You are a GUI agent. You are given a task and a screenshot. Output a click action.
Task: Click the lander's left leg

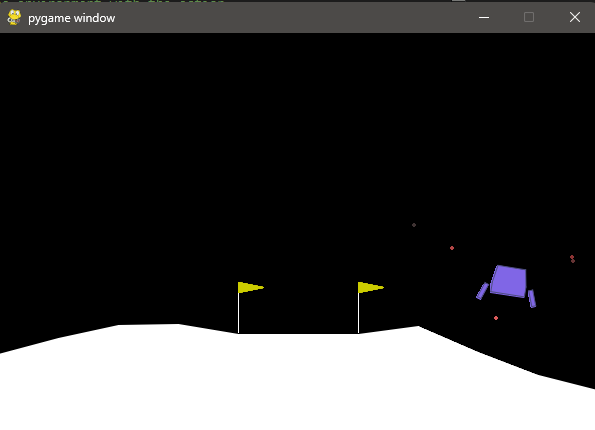(482, 291)
